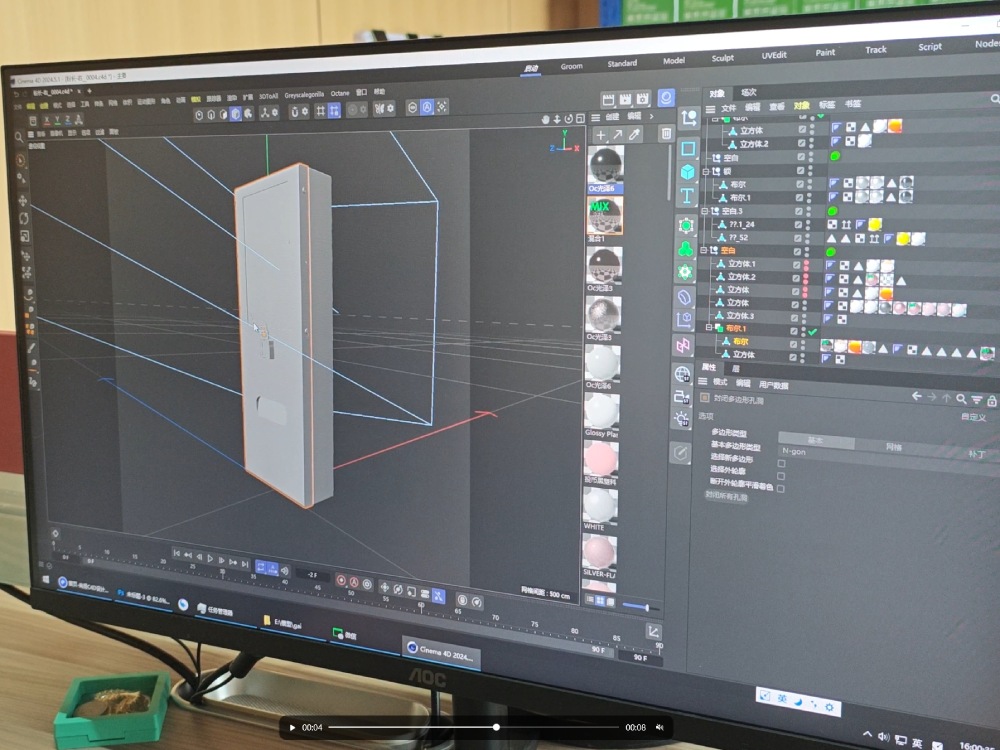The height and width of the screenshot is (750, 1000).
Task: Select the Glossy Plastic material swatch
Action: click(601, 412)
